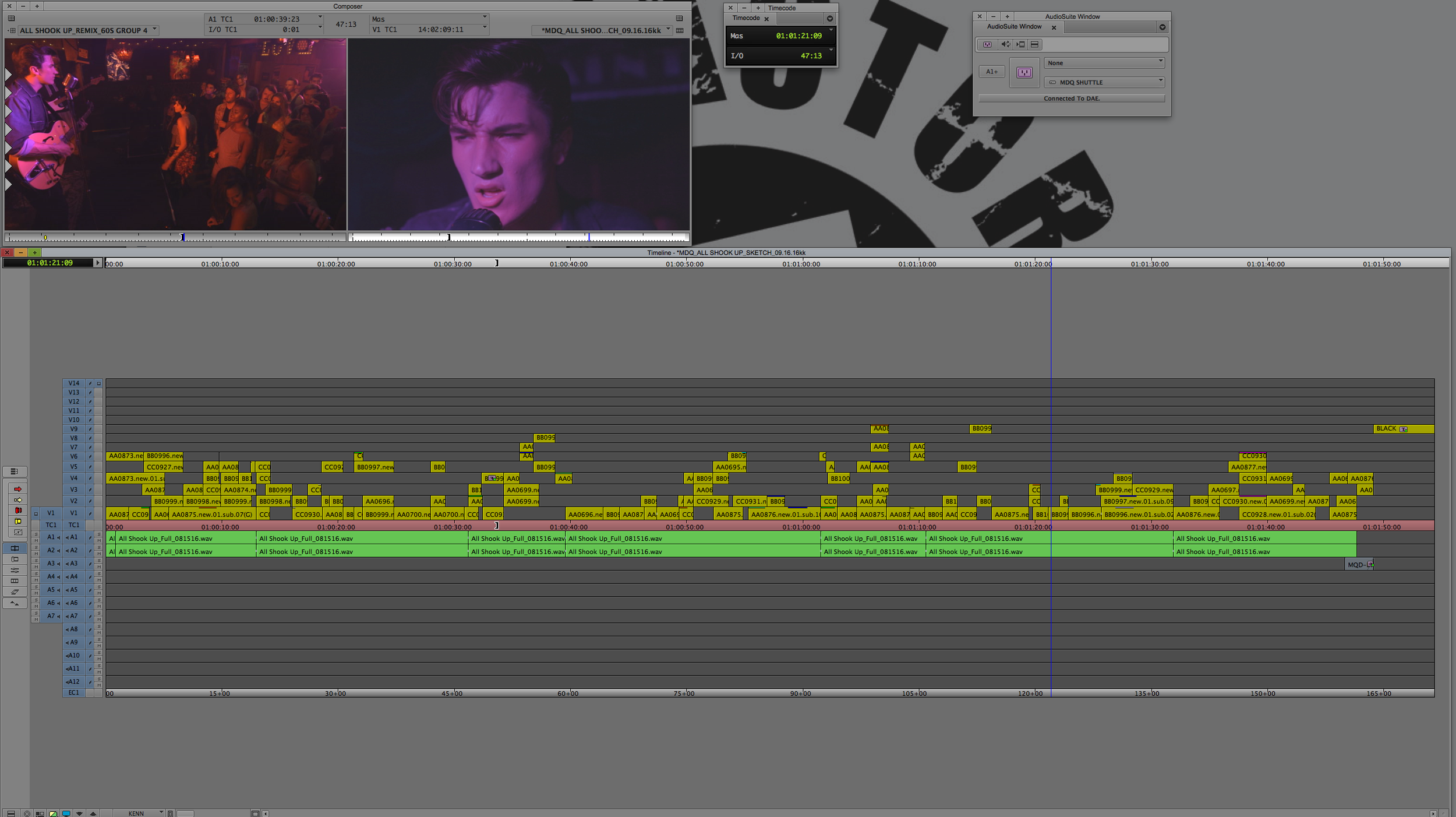Toggle the keyframe tool in the Smart Tool palette
The width and height of the screenshot is (1456, 817).
click(17, 532)
